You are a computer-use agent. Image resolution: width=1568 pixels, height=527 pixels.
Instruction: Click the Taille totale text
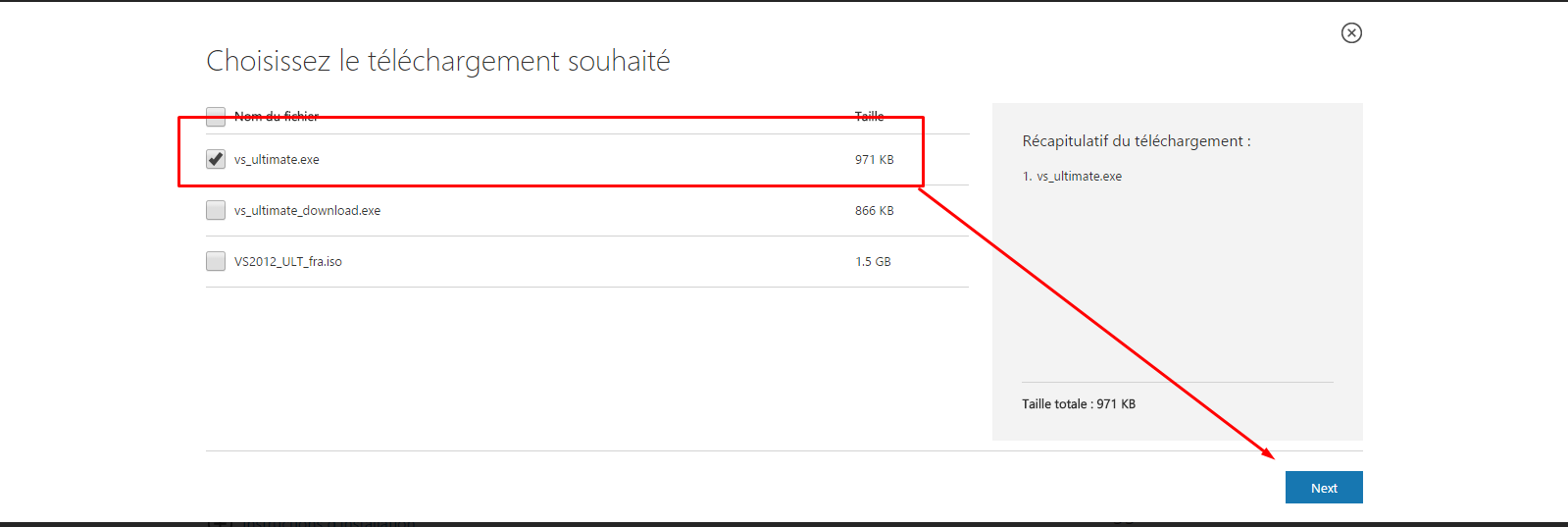click(x=1079, y=403)
